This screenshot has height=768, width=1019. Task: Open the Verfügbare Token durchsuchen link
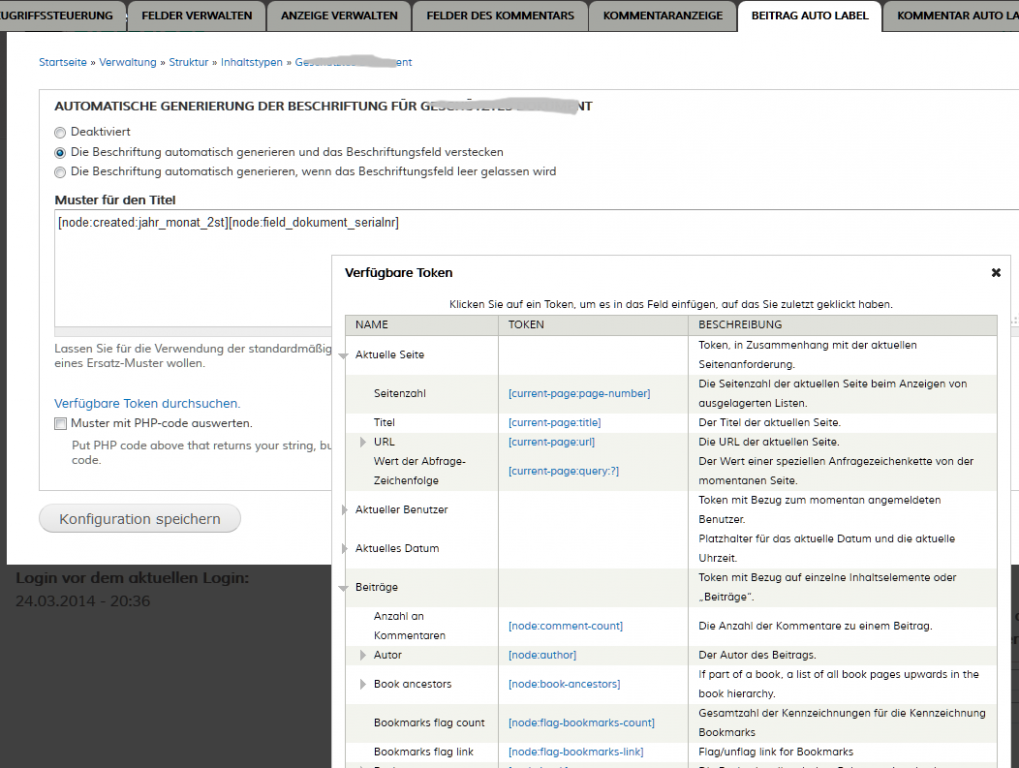point(146,403)
